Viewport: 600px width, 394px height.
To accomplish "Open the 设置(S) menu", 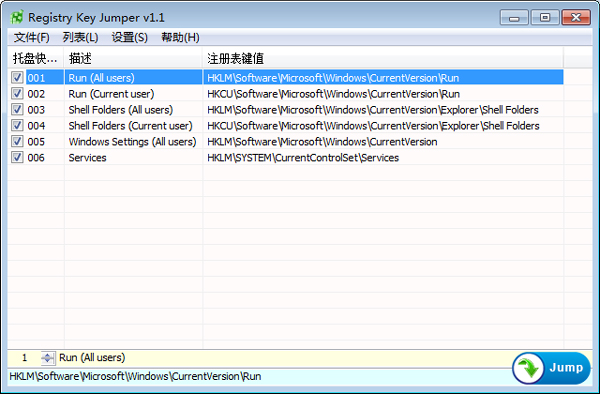I will click(x=129, y=37).
